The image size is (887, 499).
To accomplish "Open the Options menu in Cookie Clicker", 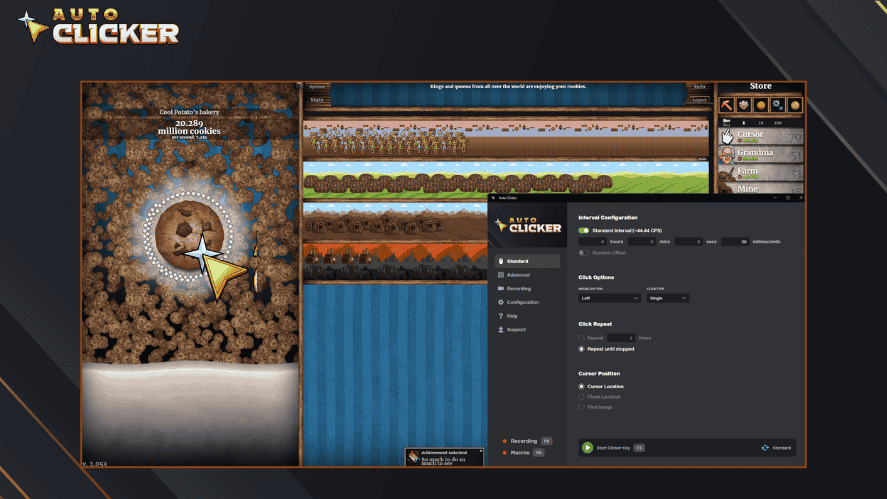I will 317,87.
